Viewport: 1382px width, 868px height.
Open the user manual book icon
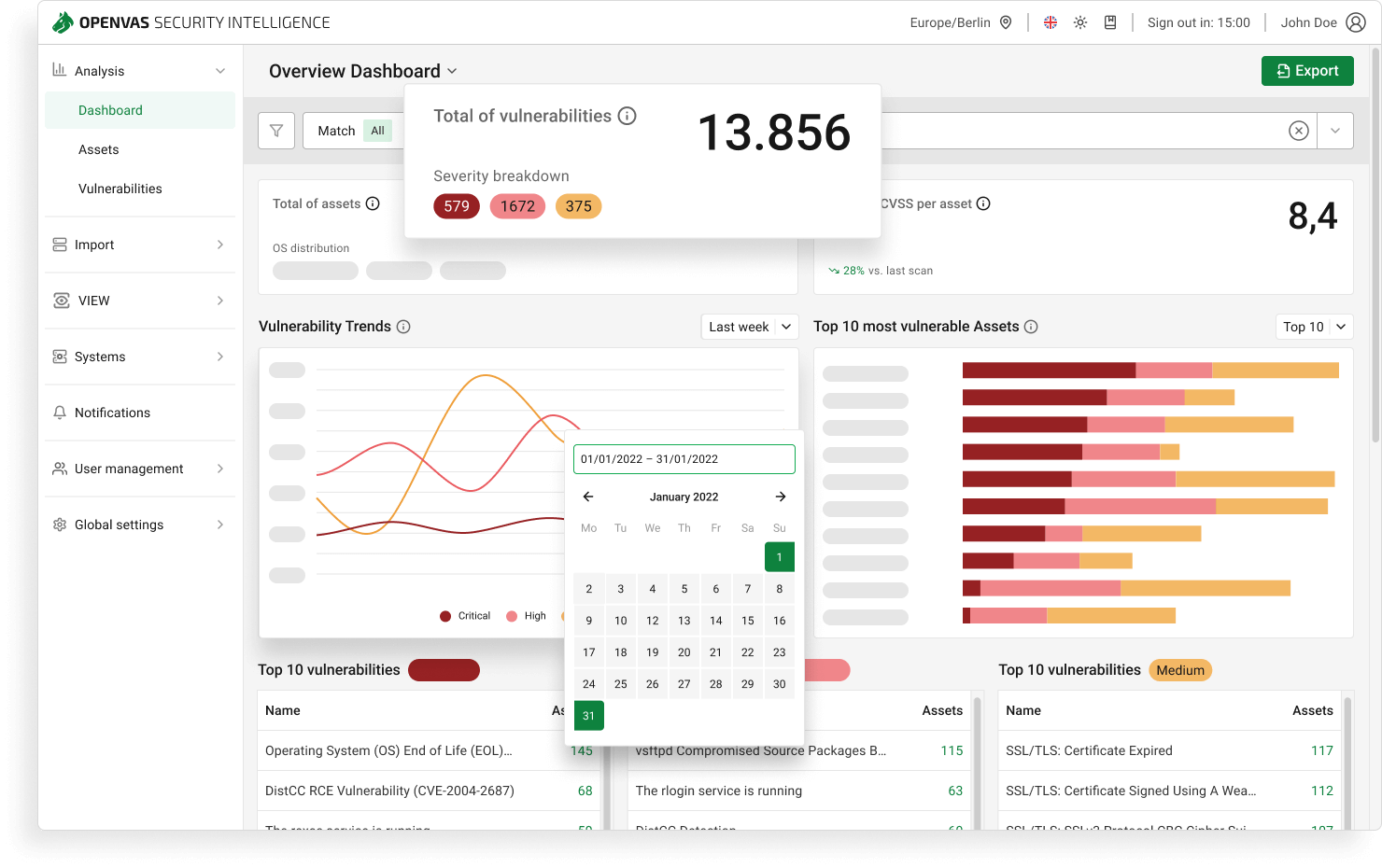[1109, 21]
